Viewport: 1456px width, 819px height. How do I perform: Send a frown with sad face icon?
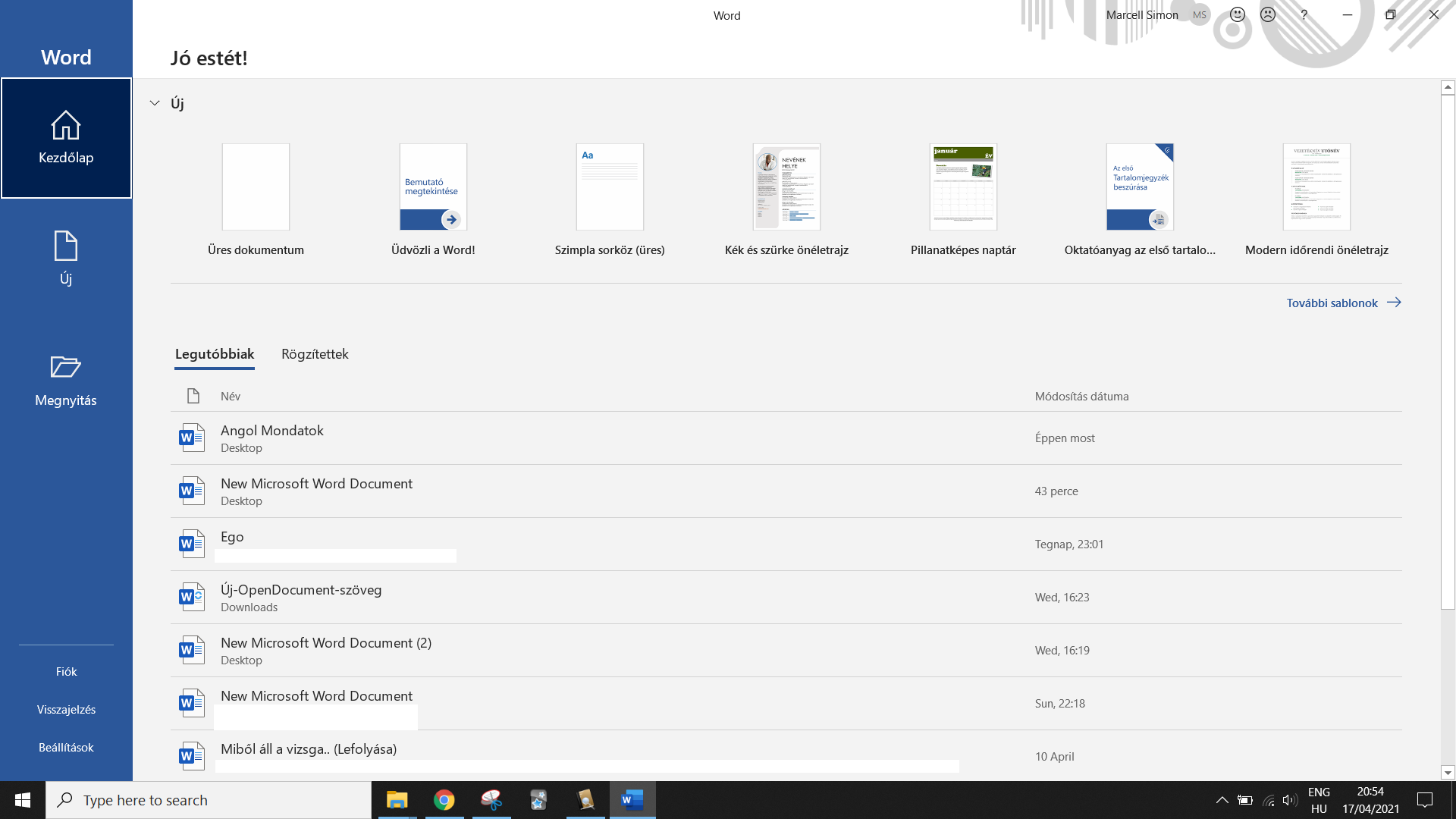coord(1268,14)
